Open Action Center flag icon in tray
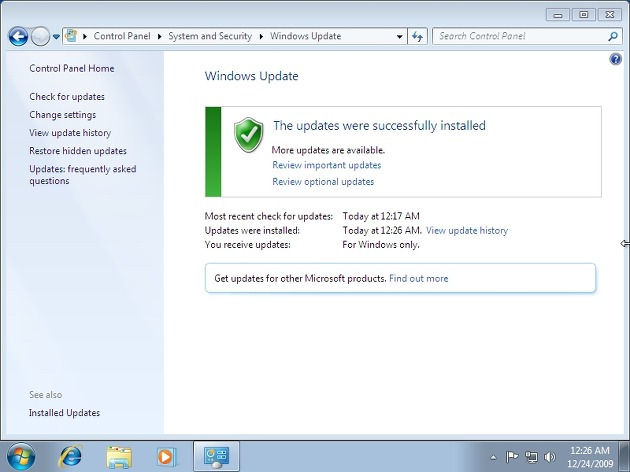 click(x=511, y=457)
